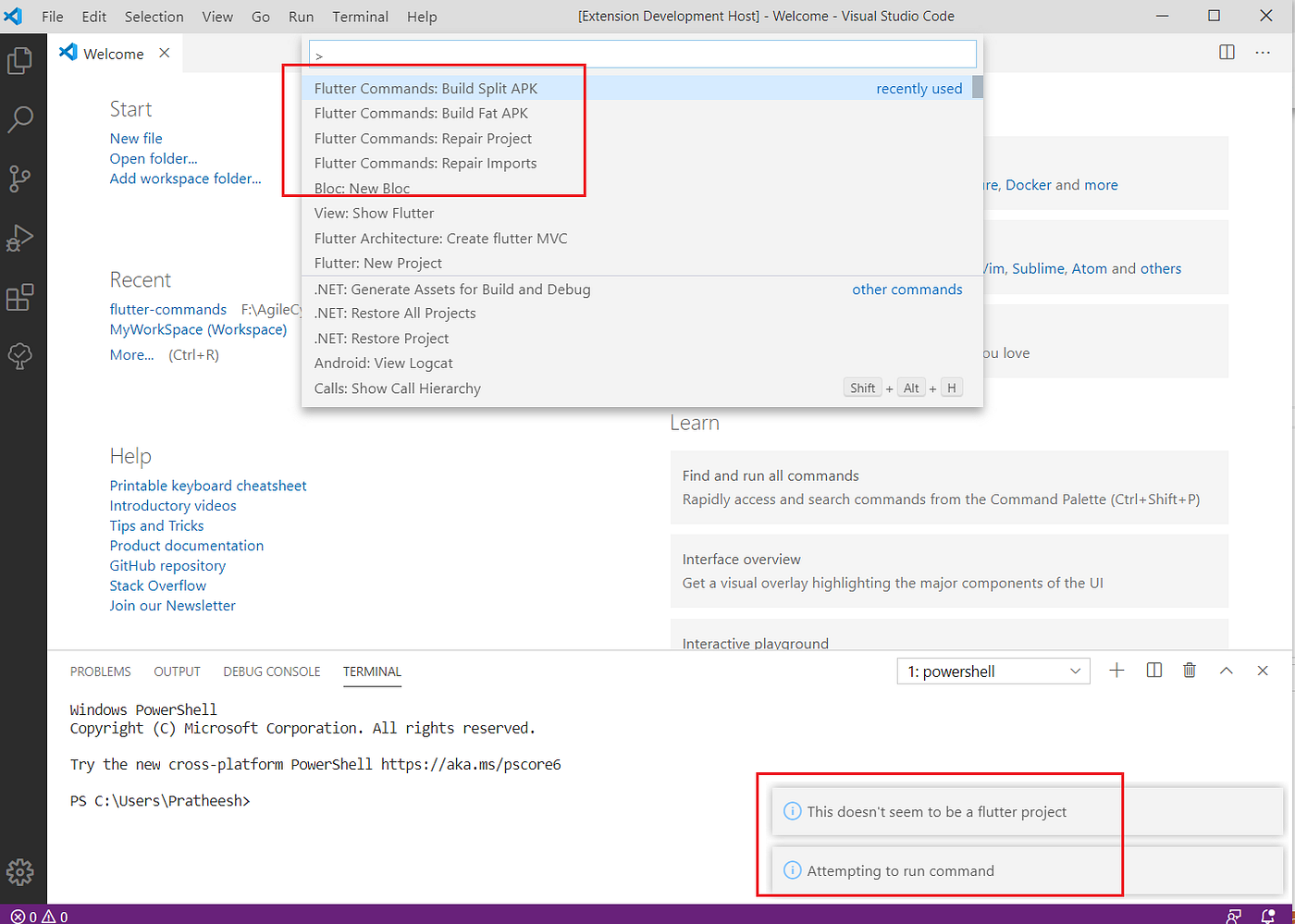Maximize the panel with the chevron

tap(1227, 671)
